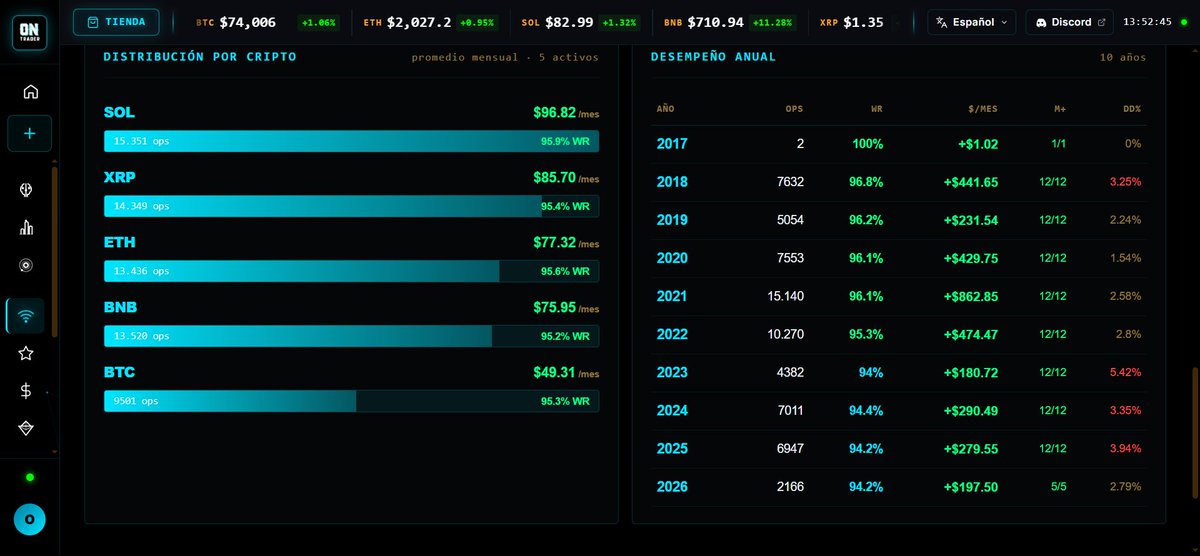
Task: Select the 2025 year row
Action: tap(898, 449)
